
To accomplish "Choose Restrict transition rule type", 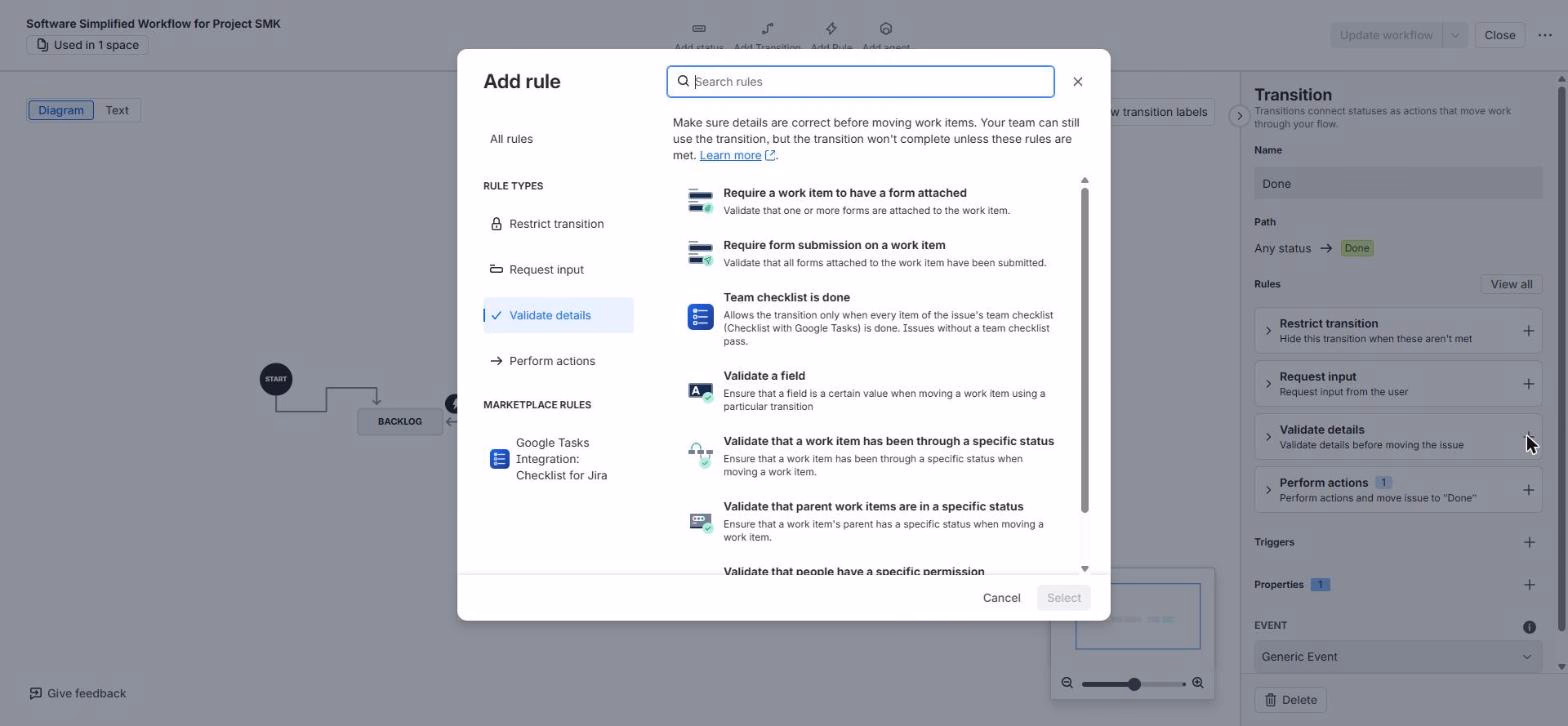I will [558, 224].
